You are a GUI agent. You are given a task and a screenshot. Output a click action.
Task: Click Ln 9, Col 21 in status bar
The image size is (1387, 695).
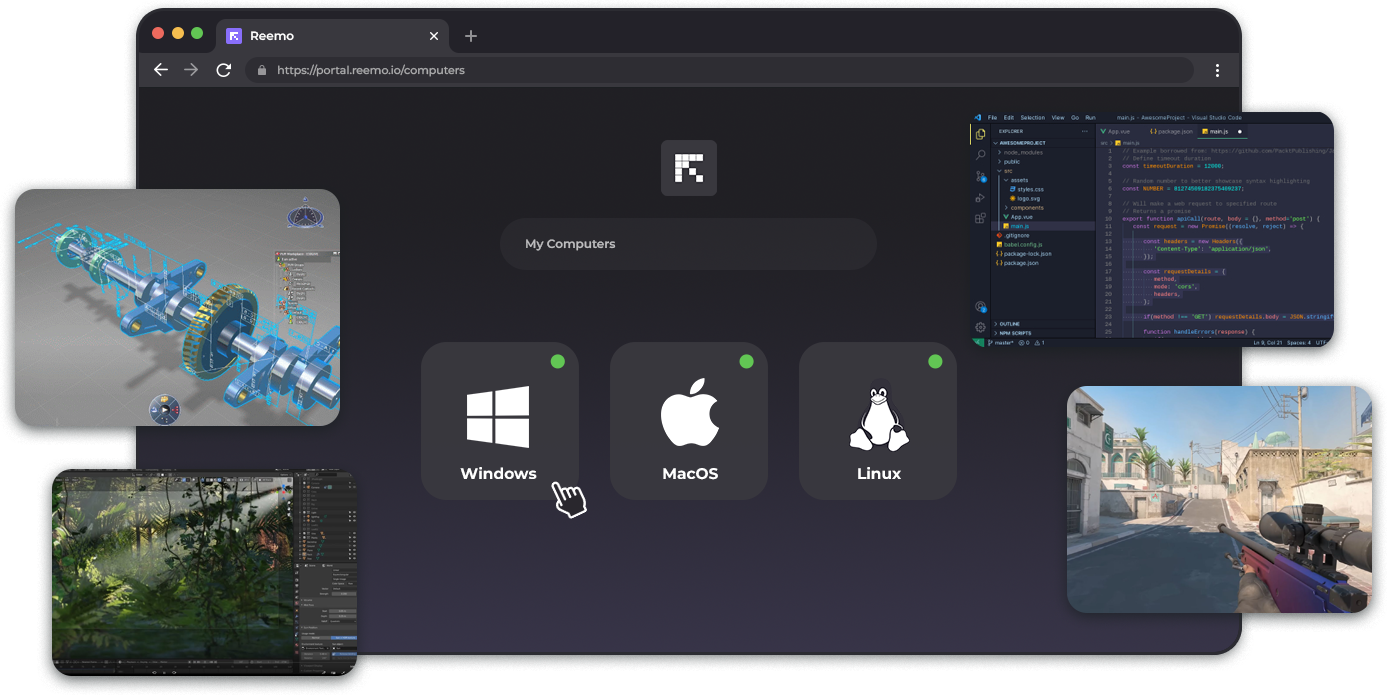[x=1268, y=343]
